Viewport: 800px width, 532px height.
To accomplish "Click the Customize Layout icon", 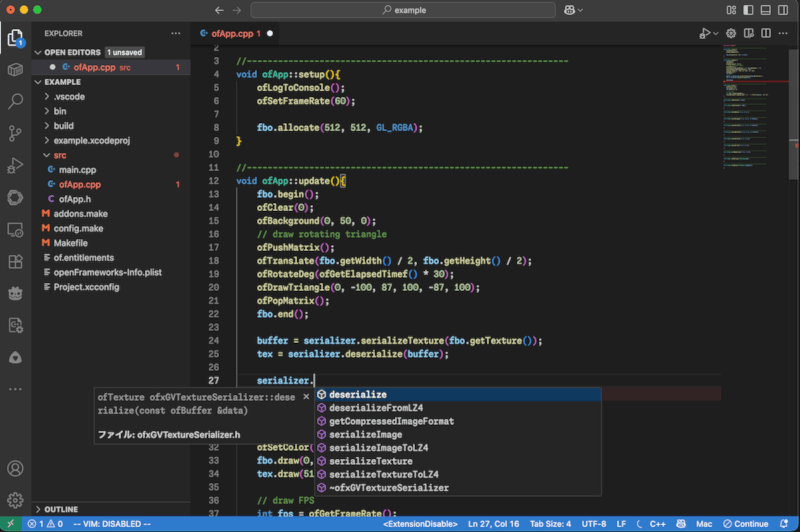I will click(x=731, y=10).
